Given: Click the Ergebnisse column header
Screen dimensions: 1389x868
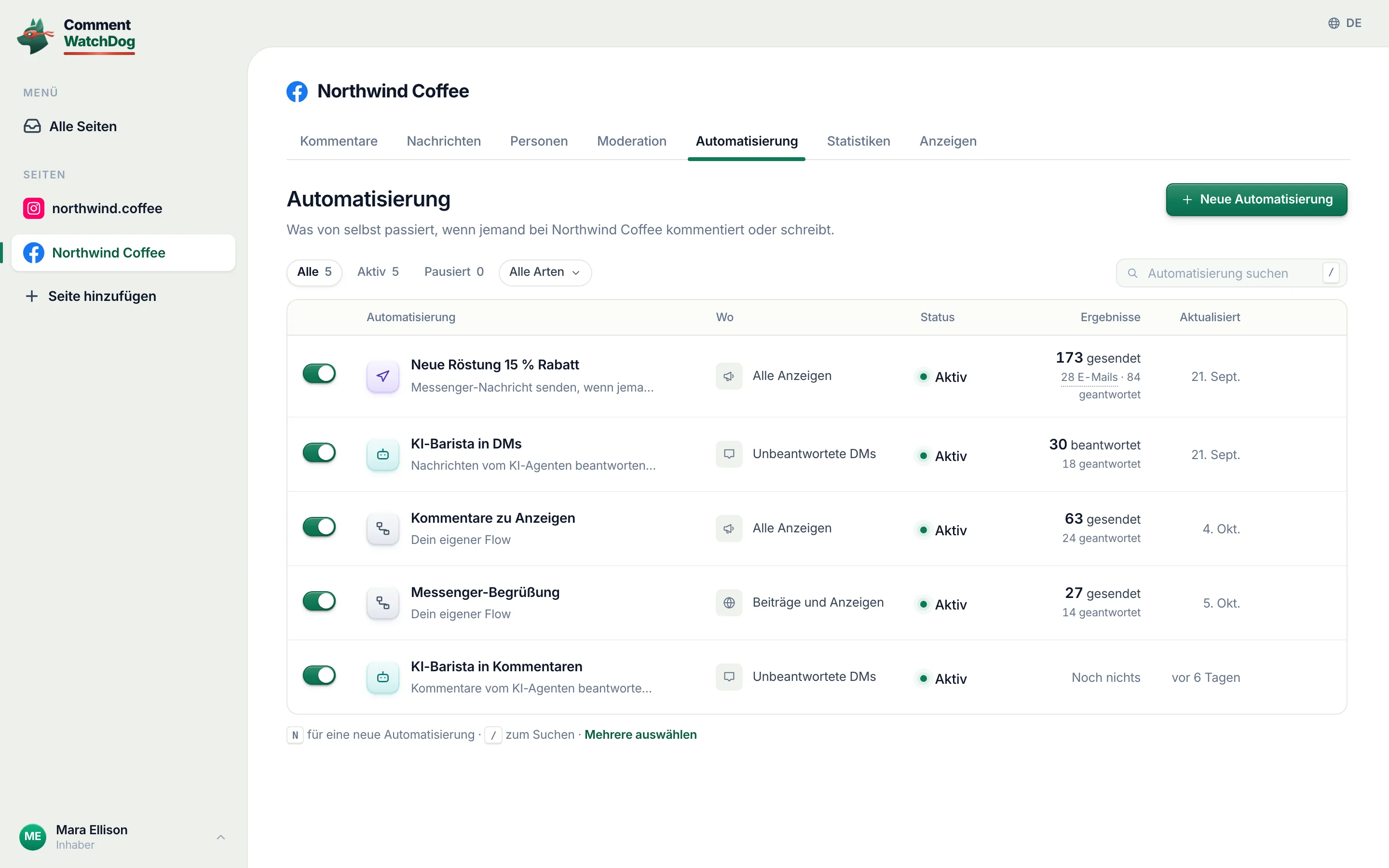Looking at the screenshot, I should [x=1110, y=317].
